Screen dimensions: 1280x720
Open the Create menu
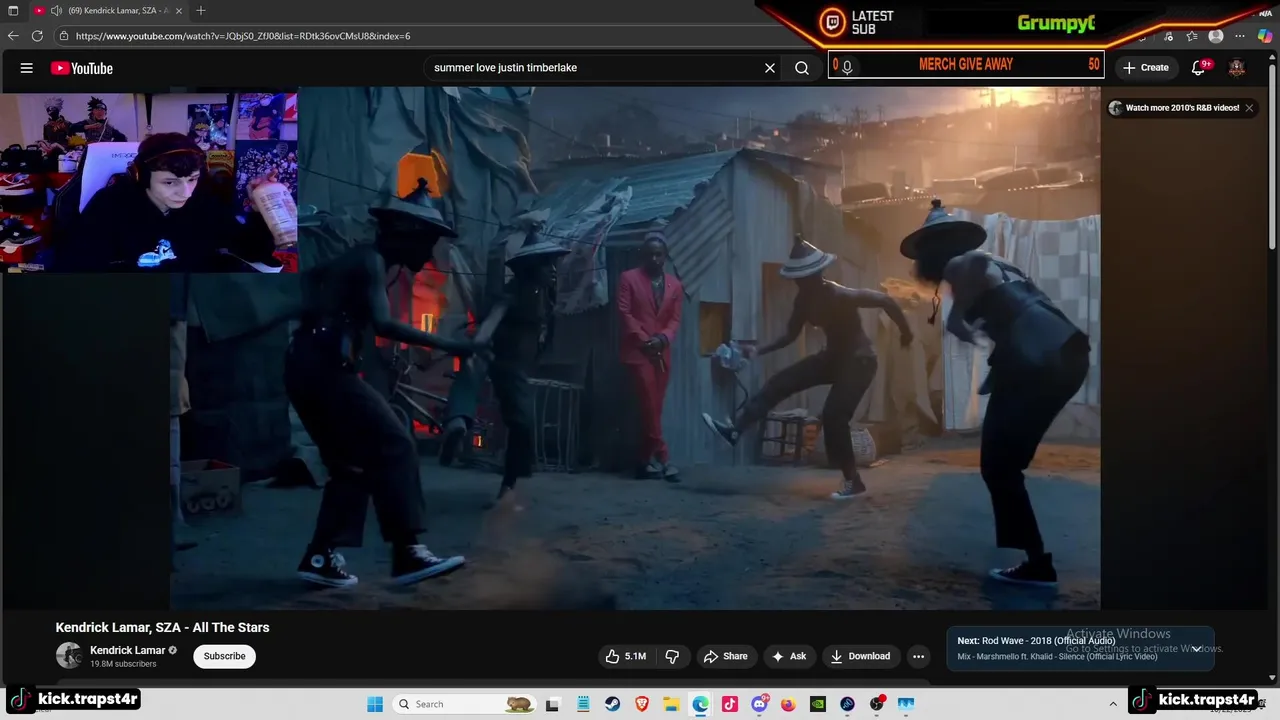click(x=1146, y=68)
